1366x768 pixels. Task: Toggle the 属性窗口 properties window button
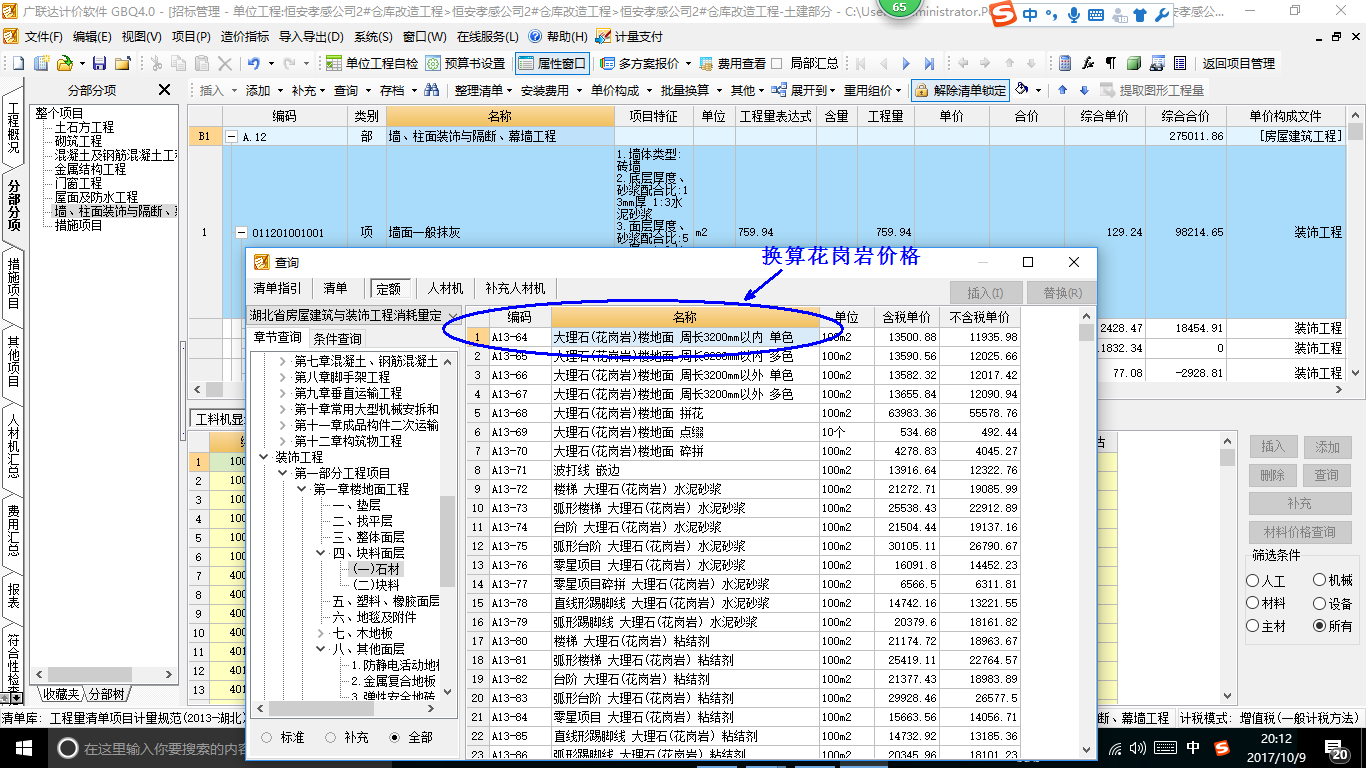(552, 63)
